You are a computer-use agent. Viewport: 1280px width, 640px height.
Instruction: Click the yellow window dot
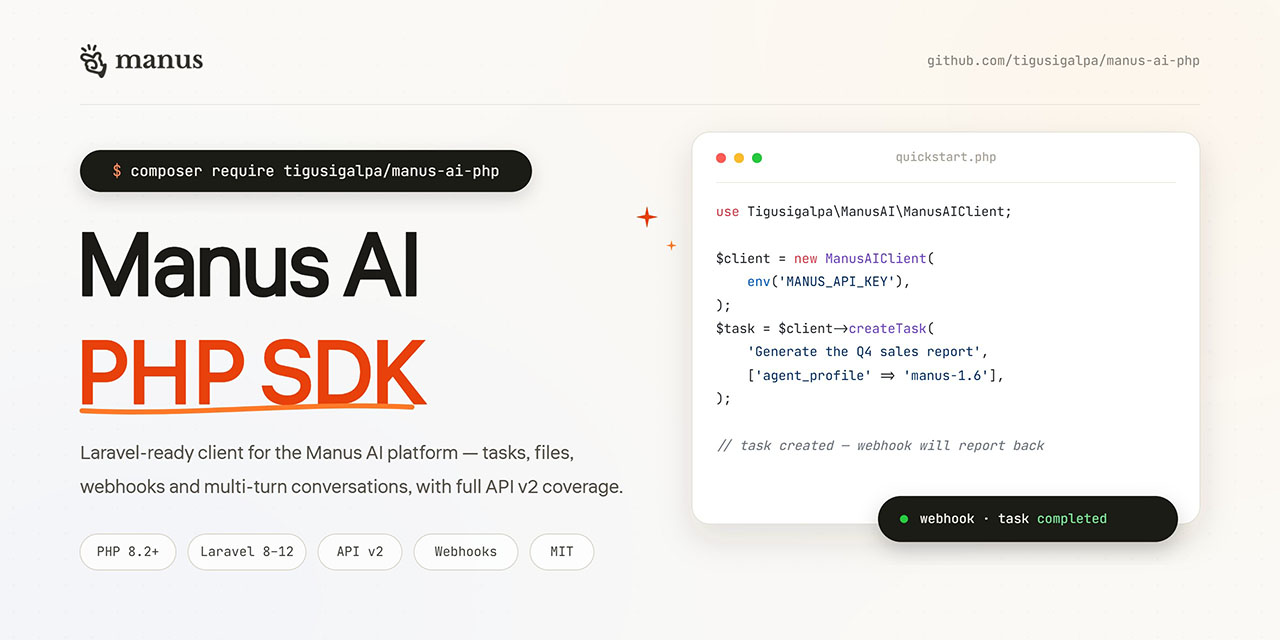tap(739, 158)
